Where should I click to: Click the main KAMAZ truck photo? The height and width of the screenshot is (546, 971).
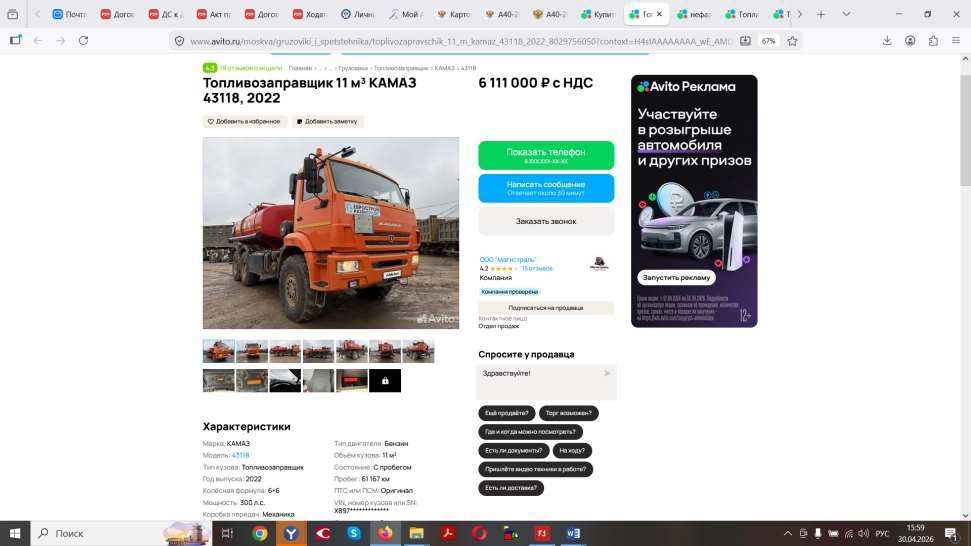[x=331, y=233]
